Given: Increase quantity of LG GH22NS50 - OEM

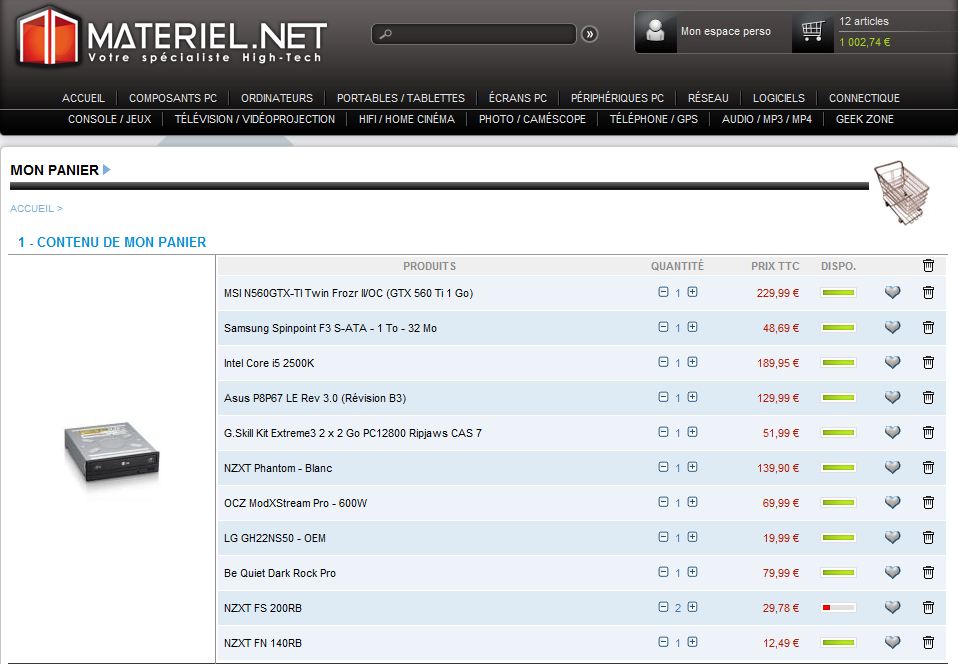Looking at the screenshot, I should (x=692, y=537).
